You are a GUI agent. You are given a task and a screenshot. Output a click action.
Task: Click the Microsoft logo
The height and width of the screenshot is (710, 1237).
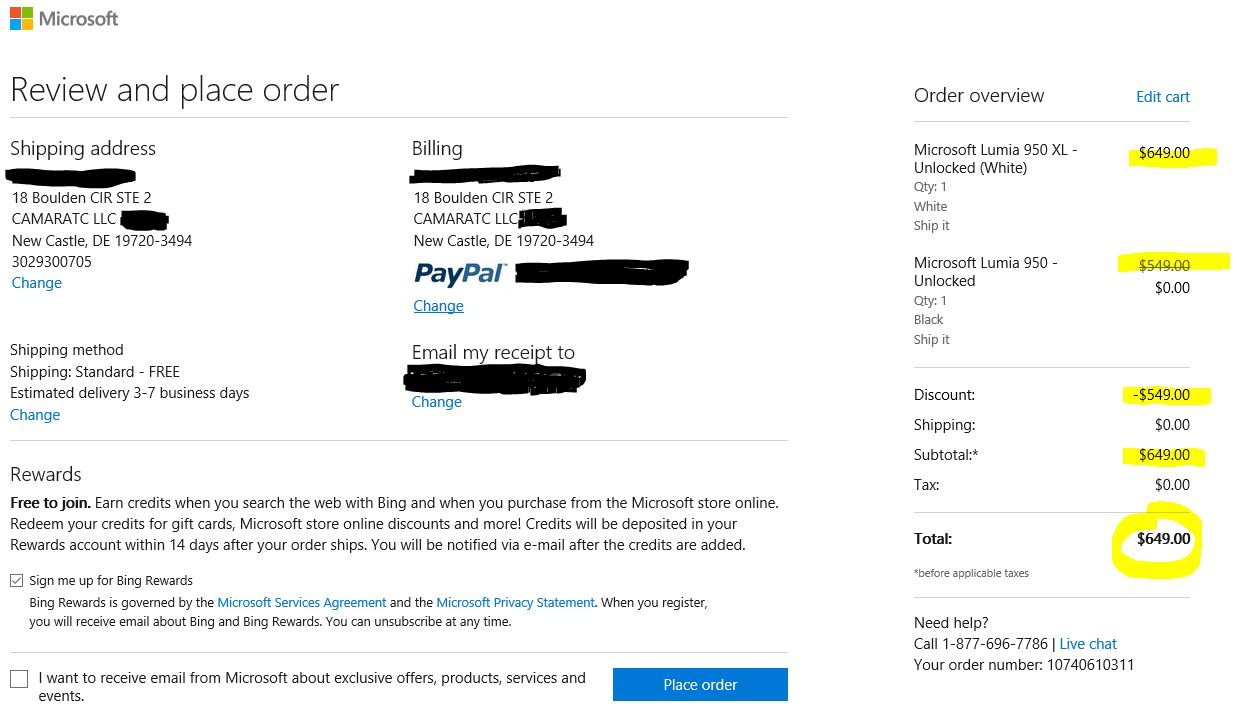click(64, 19)
